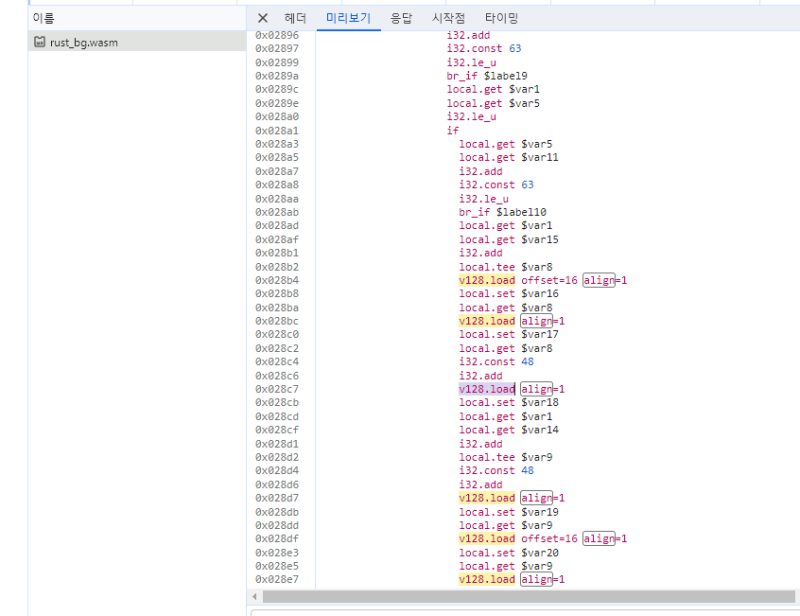Click the boxed align on line 0x028b4
Viewport: 800px width, 616px height.
[x=600, y=280]
